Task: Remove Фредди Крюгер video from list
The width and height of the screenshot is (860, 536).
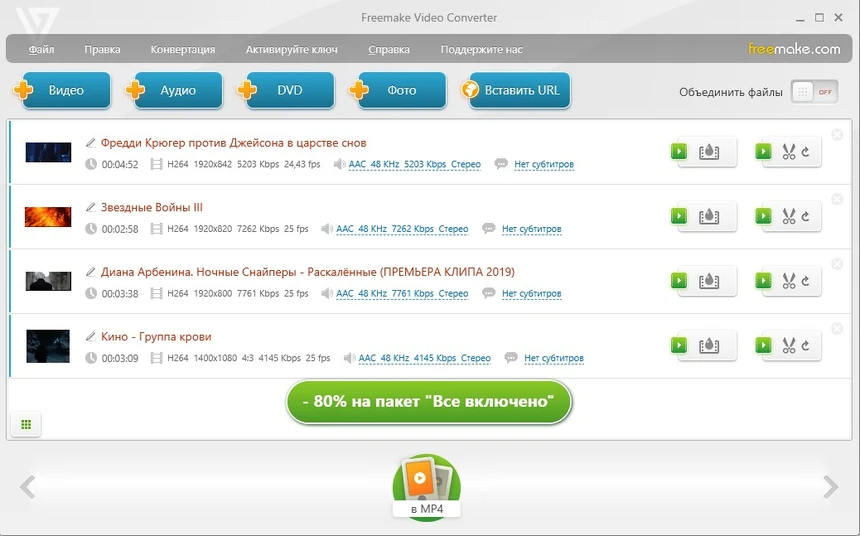Action: (837, 134)
